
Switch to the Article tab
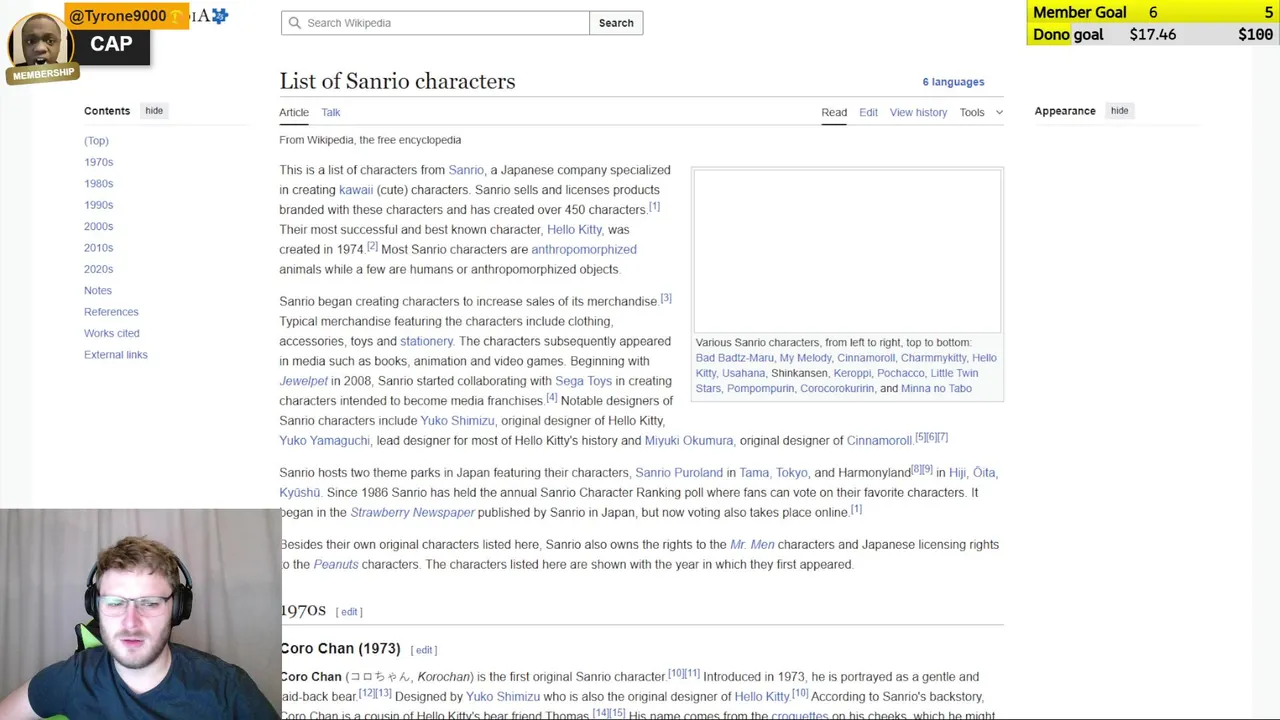(x=294, y=112)
